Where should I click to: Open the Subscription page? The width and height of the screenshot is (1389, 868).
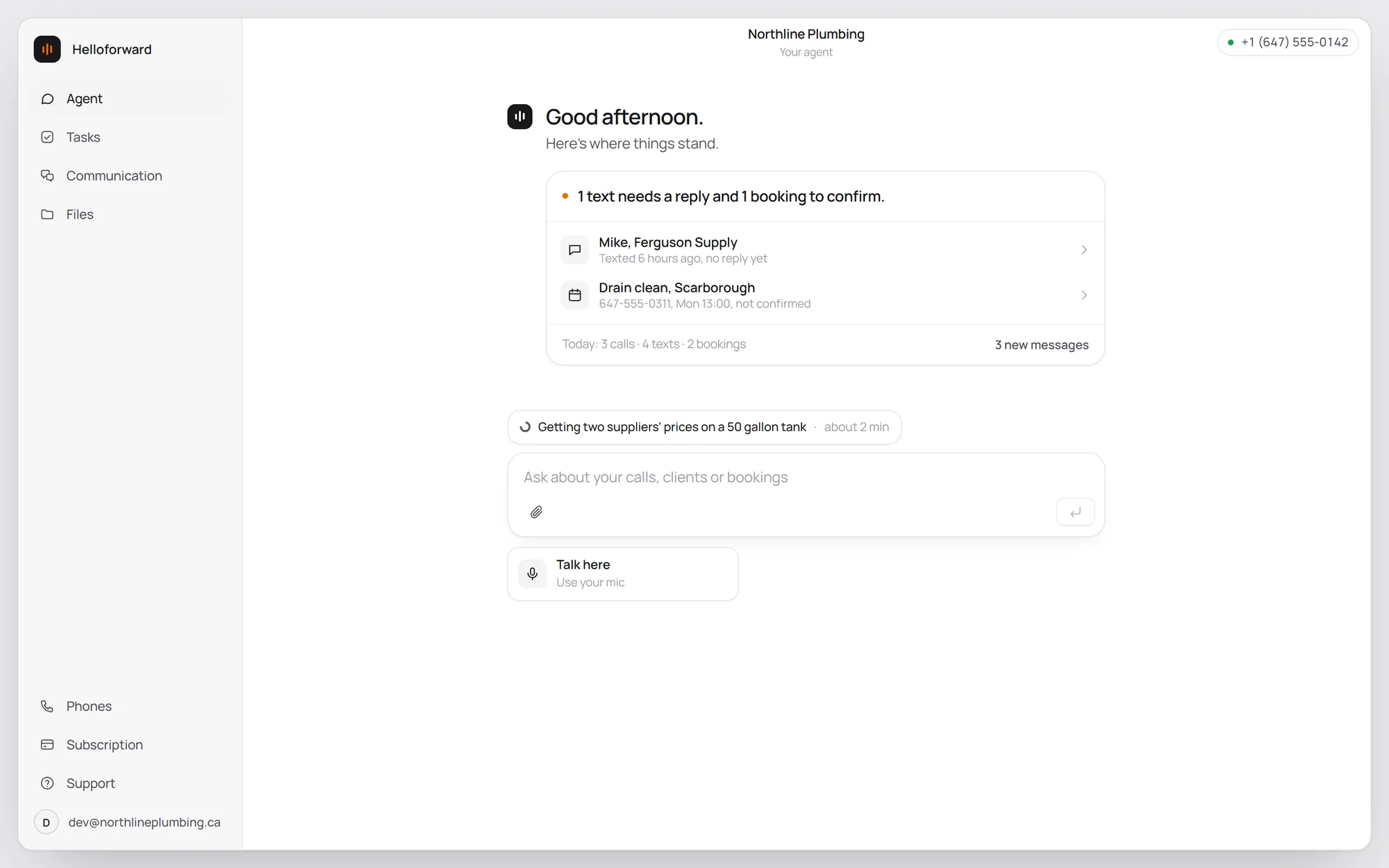pyautogui.click(x=131, y=744)
